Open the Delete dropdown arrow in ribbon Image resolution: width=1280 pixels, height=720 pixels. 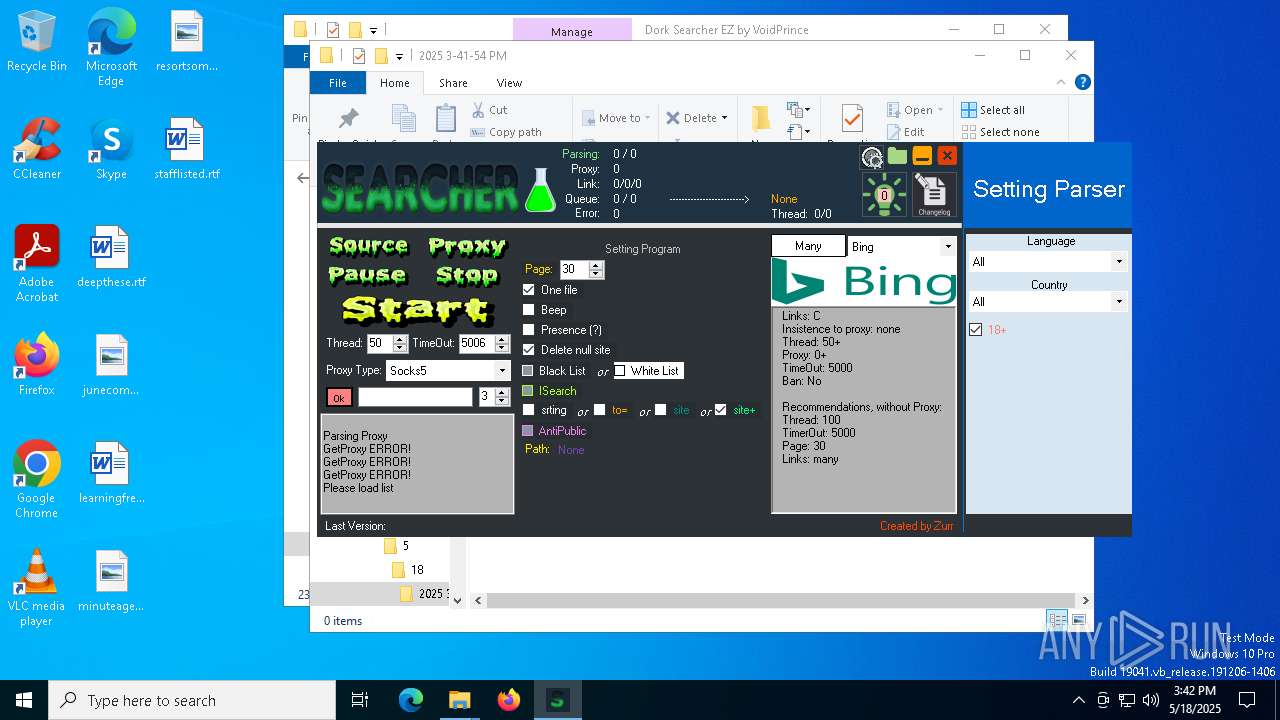pyautogui.click(x=724, y=118)
